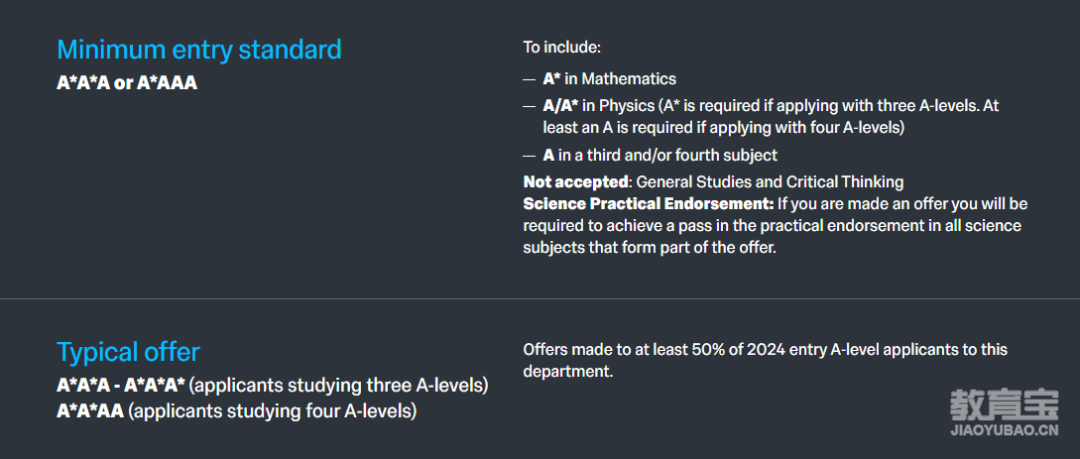Image resolution: width=1080 pixels, height=459 pixels.
Task: Click the 'Typical offer' heading
Action: (x=128, y=352)
